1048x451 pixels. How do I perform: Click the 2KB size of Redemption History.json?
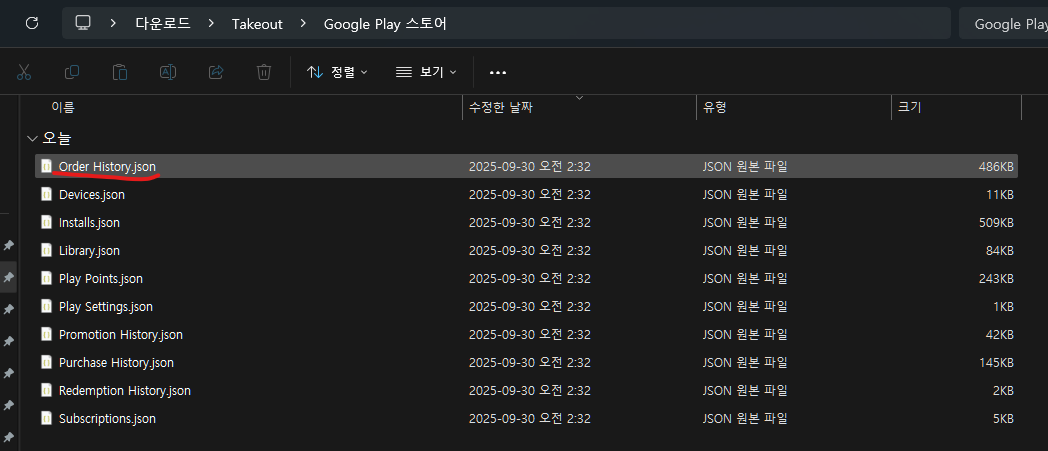[1003, 391]
